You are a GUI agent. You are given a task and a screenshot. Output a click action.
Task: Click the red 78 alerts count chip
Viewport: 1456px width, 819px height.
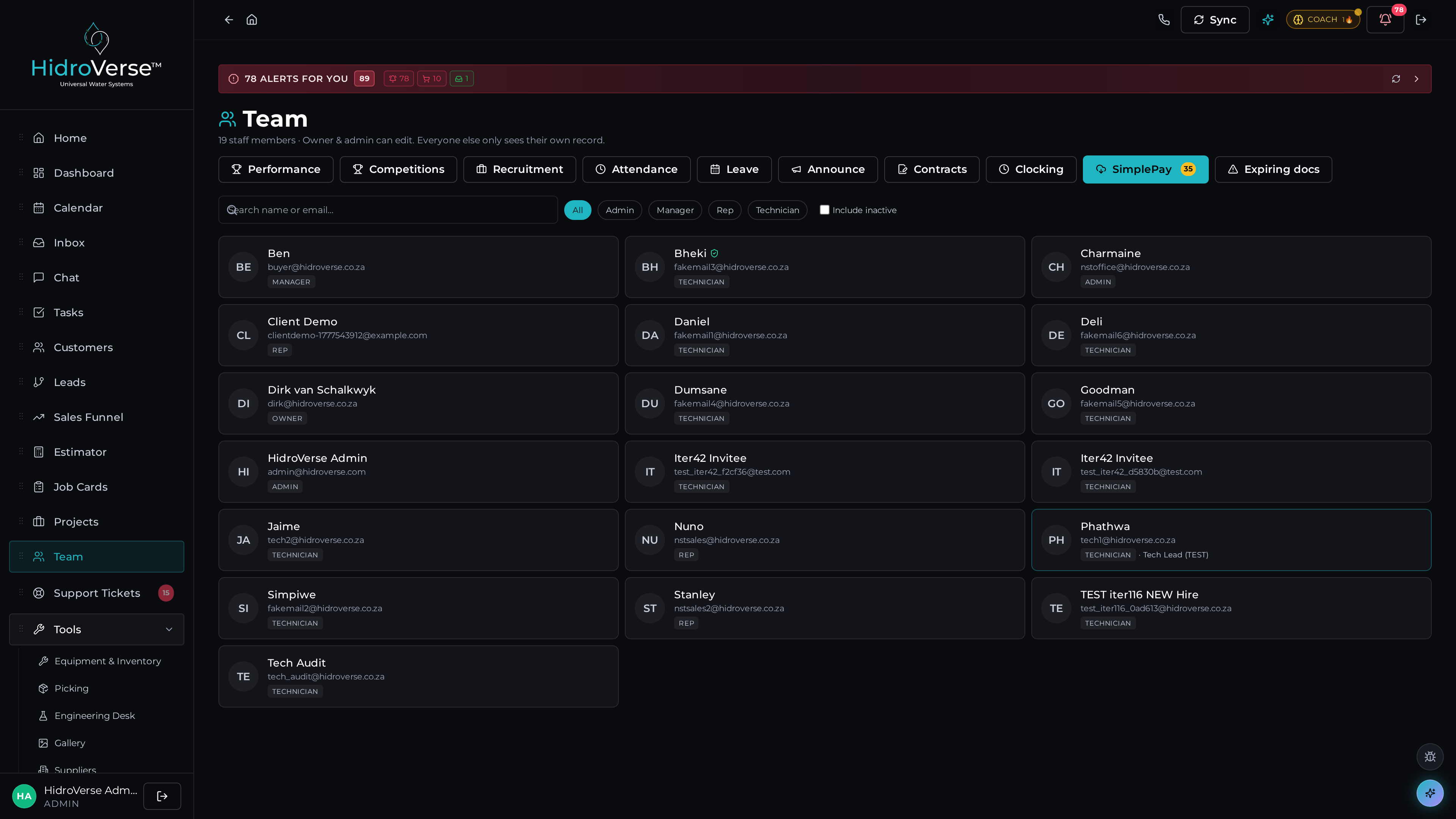(399, 78)
